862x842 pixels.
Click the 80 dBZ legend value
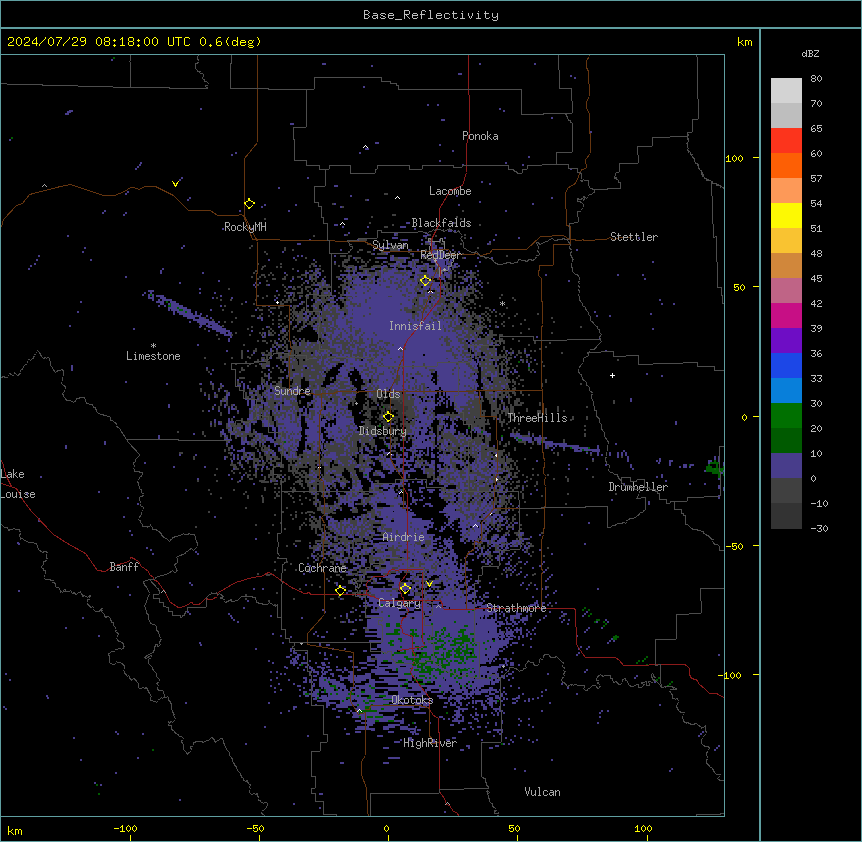click(x=816, y=79)
